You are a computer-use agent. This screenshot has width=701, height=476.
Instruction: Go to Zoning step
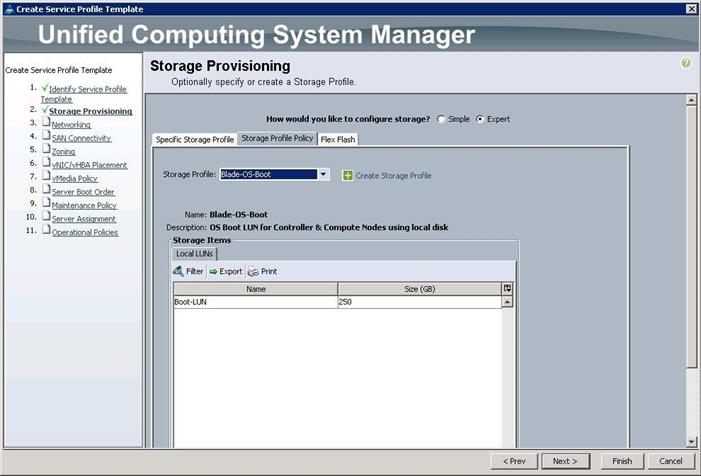click(63, 152)
